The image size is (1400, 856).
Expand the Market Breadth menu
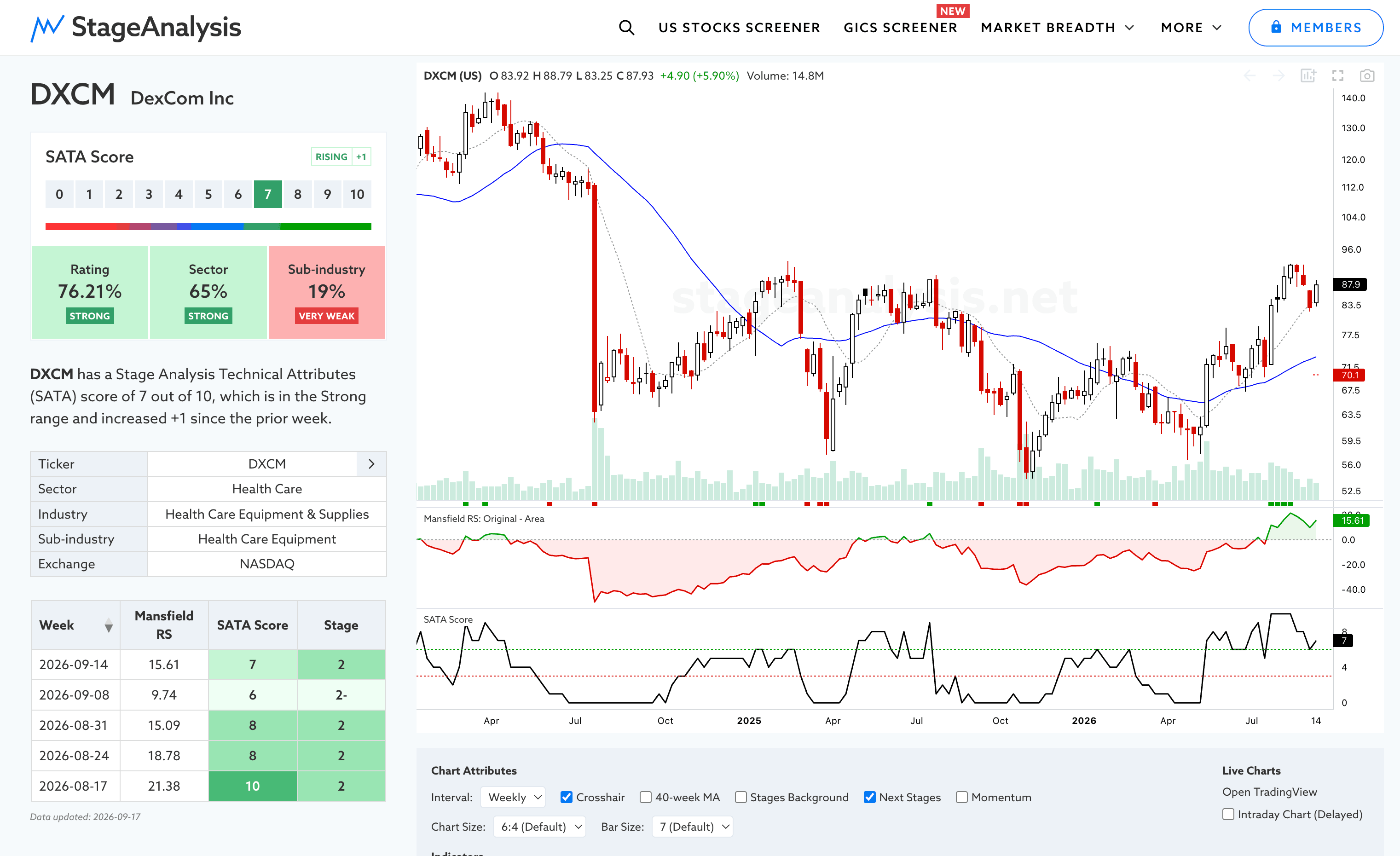[1058, 28]
